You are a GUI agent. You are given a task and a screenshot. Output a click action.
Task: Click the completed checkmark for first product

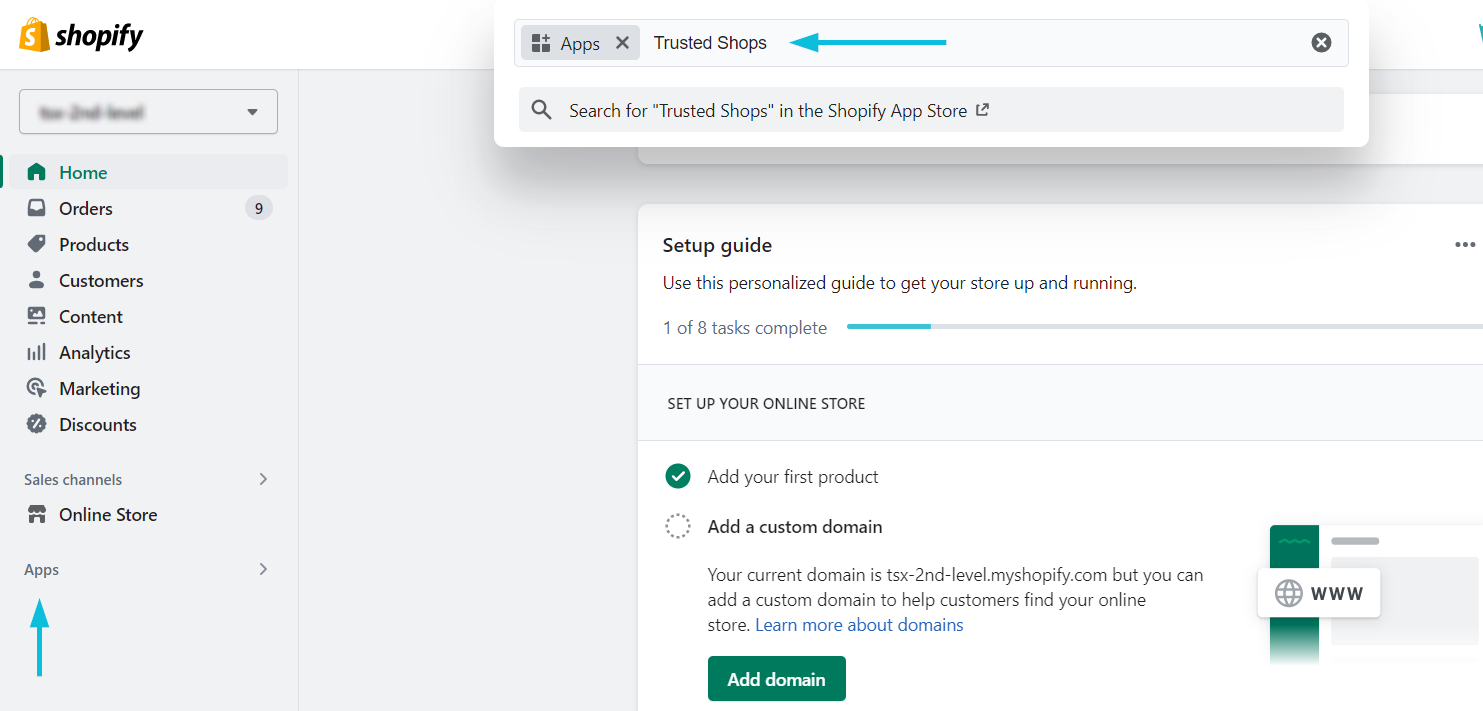tap(678, 476)
